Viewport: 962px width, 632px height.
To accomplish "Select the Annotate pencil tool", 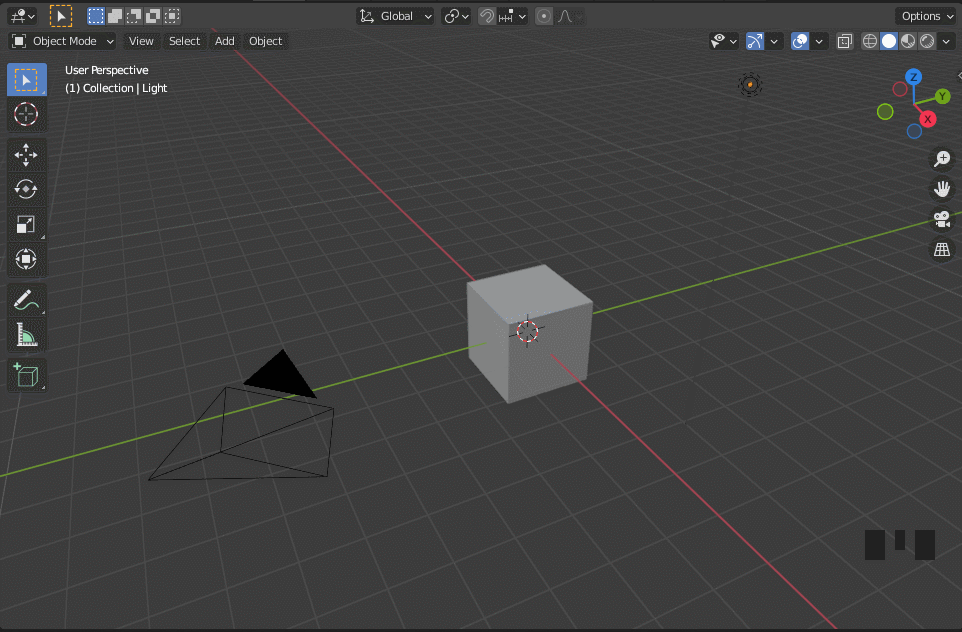I will click(x=26, y=300).
